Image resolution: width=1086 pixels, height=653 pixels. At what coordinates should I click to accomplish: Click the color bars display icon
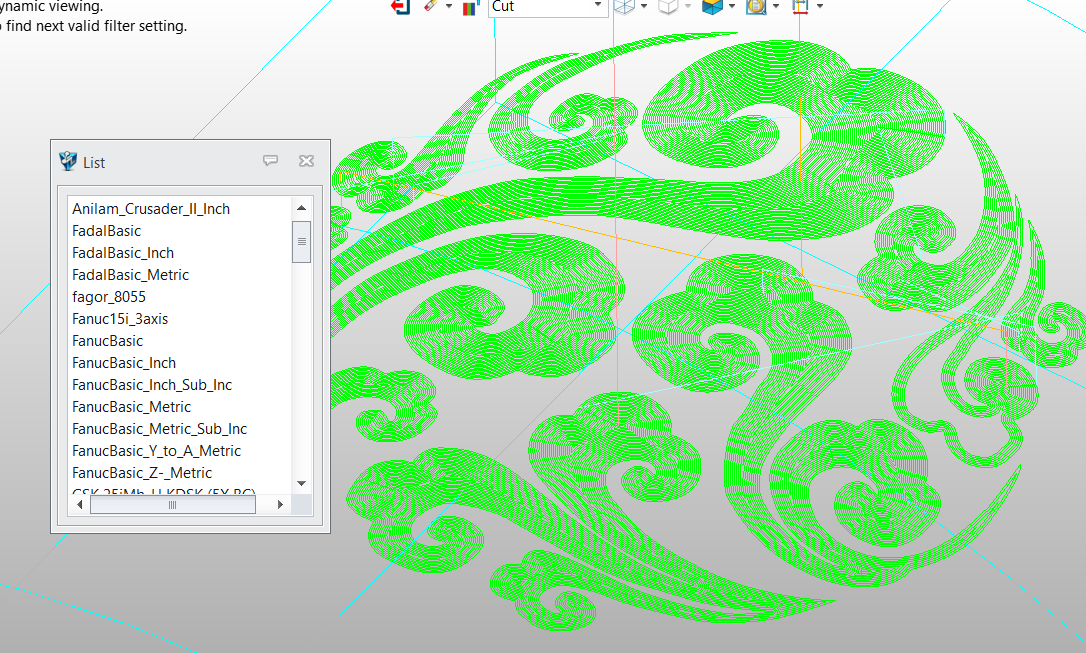point(471,7)
